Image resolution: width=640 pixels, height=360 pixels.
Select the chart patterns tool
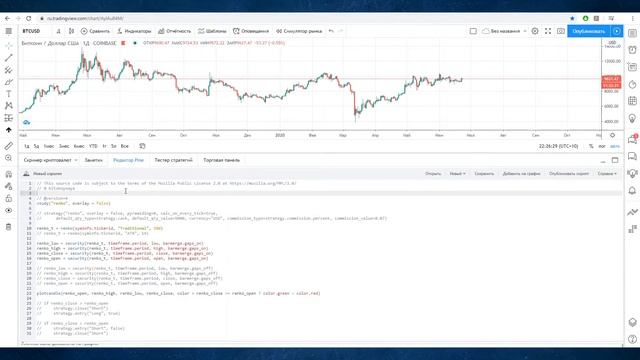coord(8,106)
